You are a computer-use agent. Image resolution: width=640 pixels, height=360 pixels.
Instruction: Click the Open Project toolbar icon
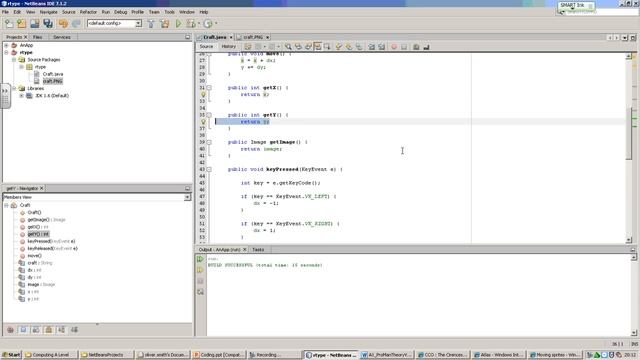(35, 24)
